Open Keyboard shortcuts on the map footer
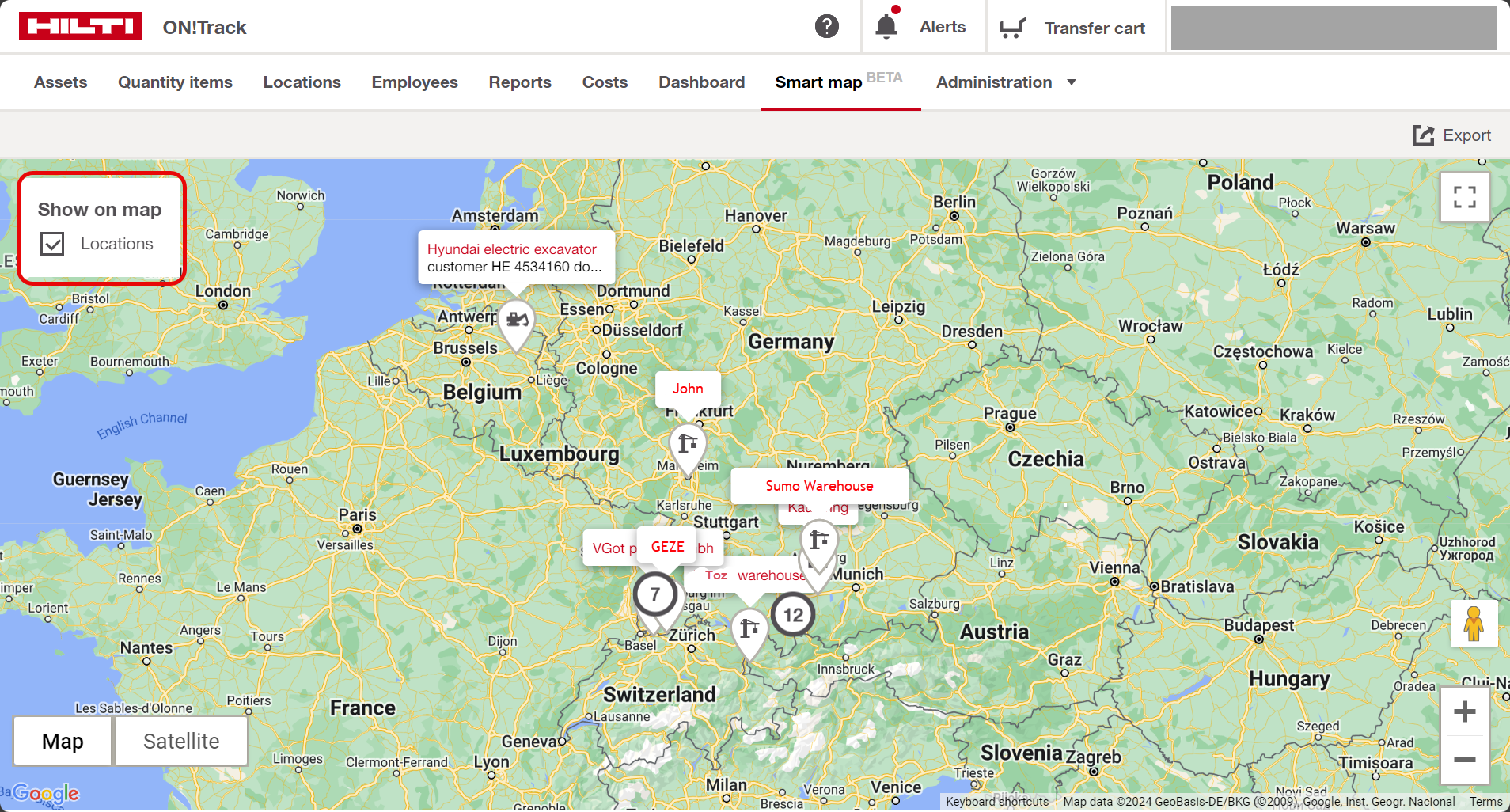 (x=996, y=801)
